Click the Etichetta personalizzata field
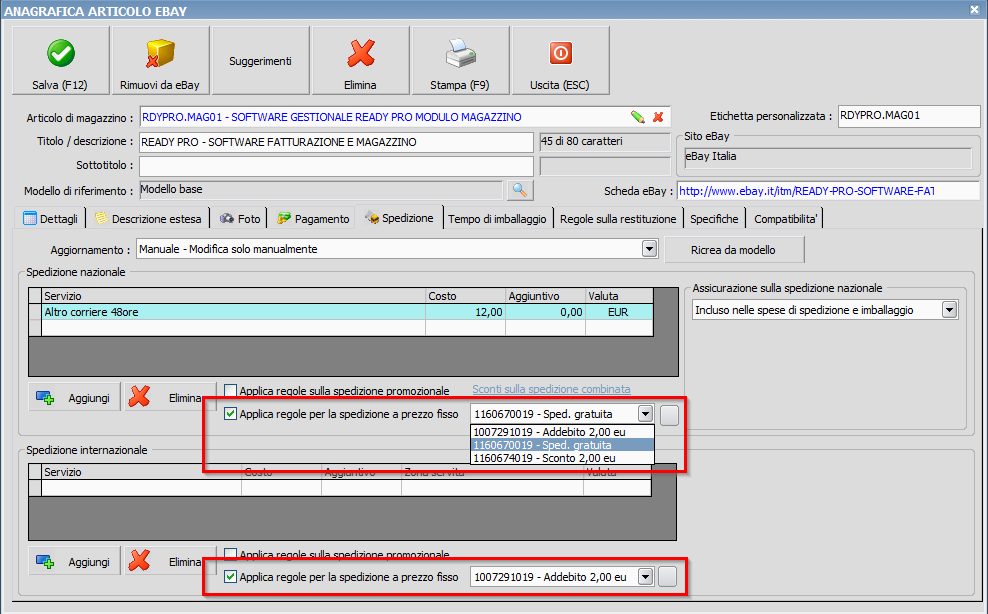Viewport: 988px width, 614px height. coord(909,116)
